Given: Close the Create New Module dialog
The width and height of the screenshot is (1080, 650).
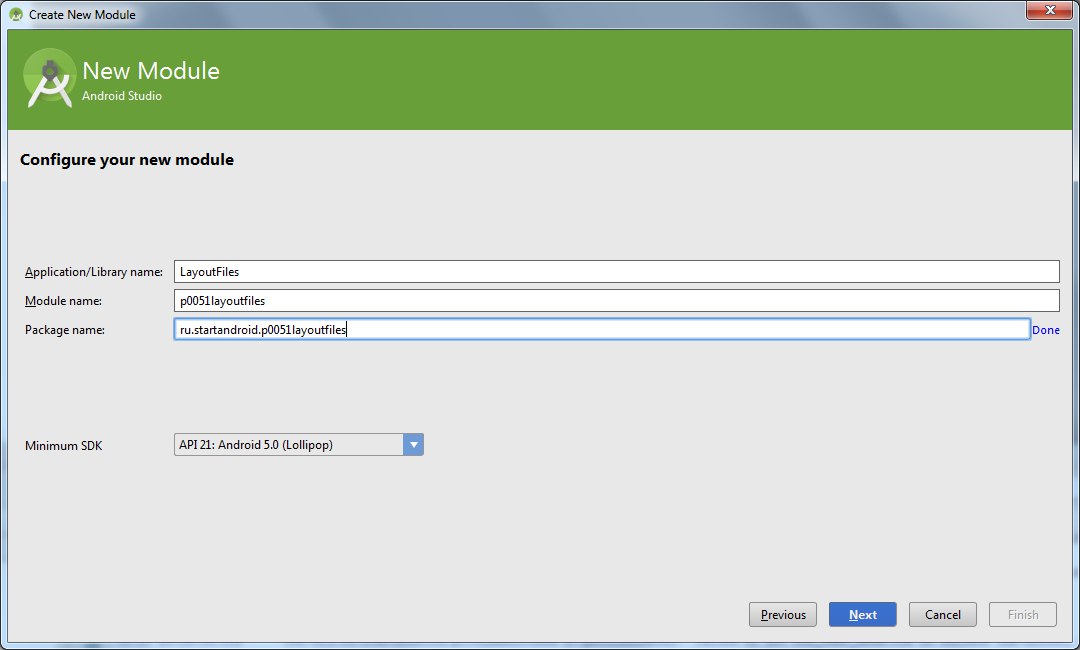Looking at the screenshot, I should pos(1050,10).
